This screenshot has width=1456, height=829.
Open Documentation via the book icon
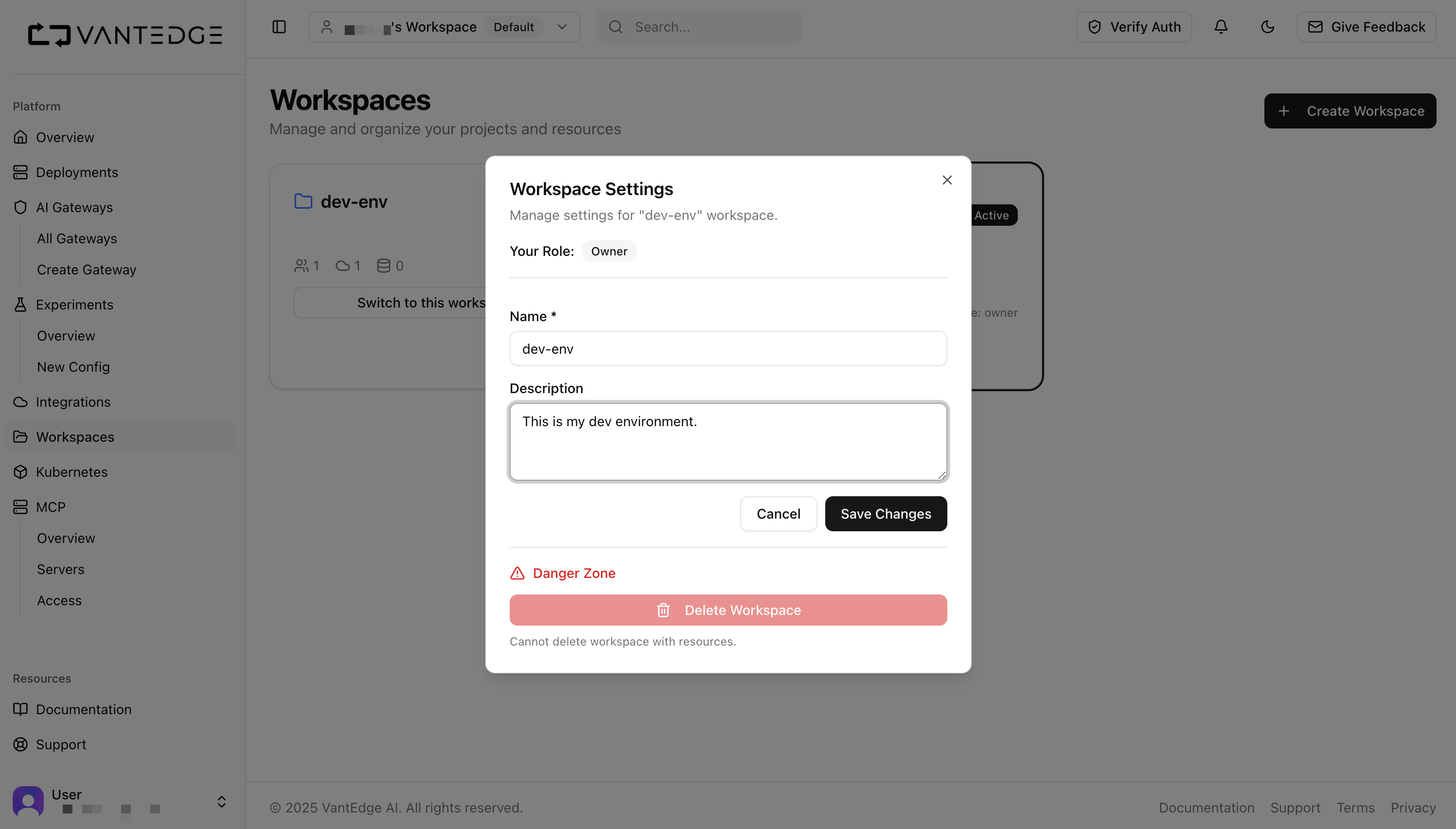click(x=20, y=709)
